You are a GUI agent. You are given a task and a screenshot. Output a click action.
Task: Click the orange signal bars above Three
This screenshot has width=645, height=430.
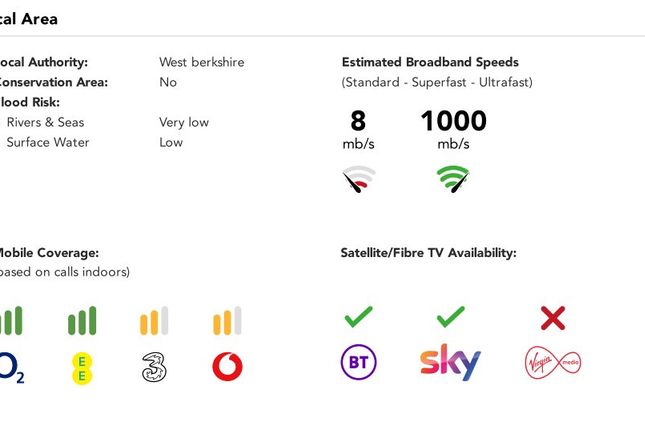pos(154,321)
